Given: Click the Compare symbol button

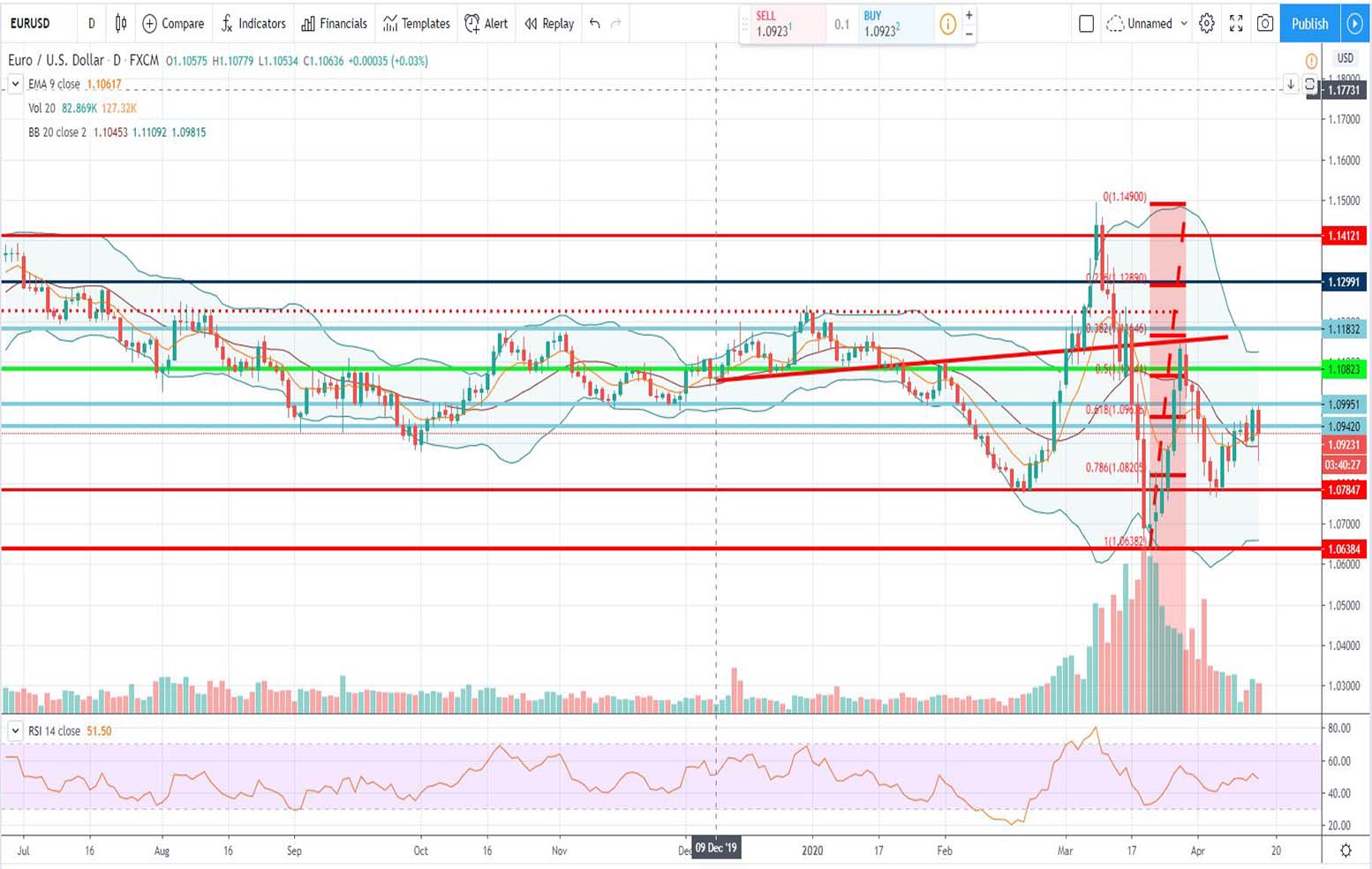Looking at the screenshot, I should point(173,24).
